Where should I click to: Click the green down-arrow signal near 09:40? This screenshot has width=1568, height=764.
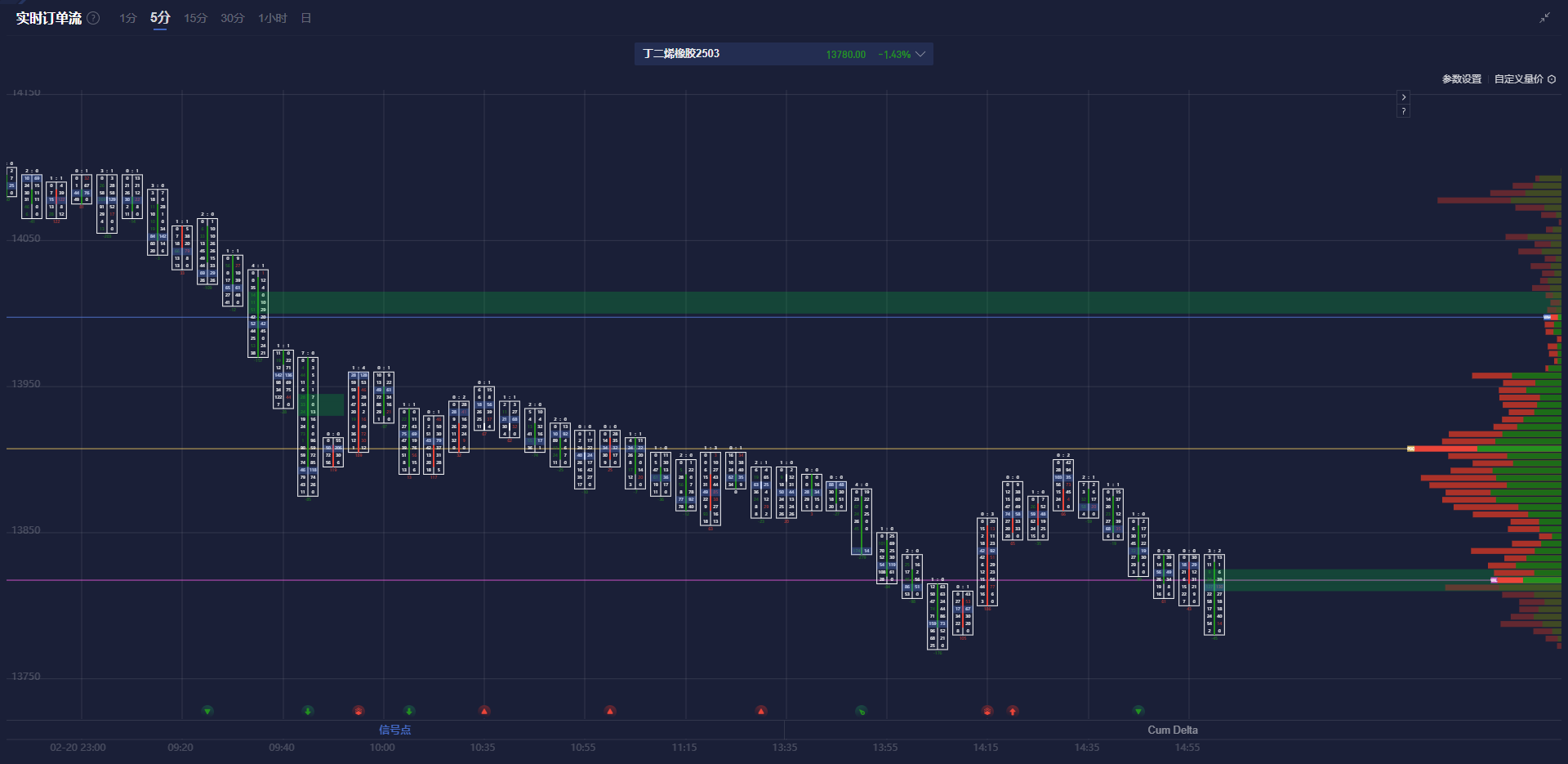click(308, 711)
